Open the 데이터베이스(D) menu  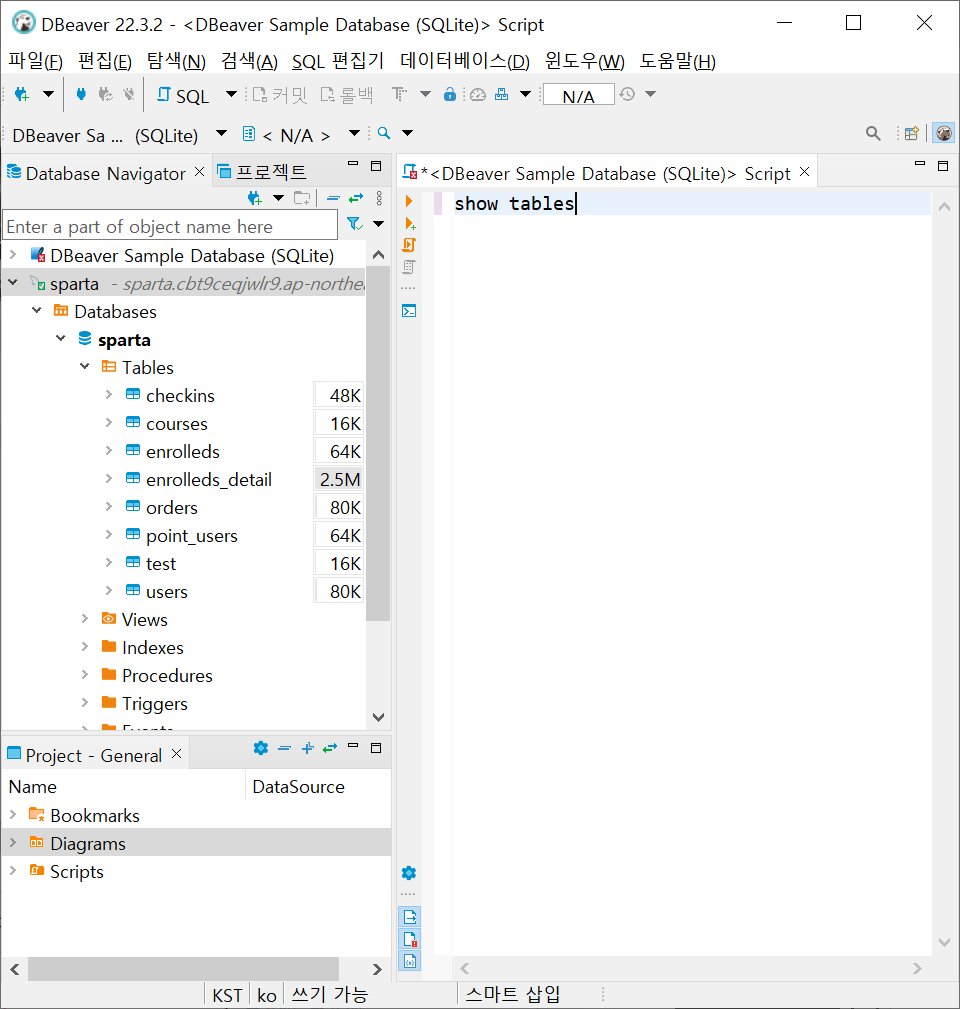tap(465, 61)
